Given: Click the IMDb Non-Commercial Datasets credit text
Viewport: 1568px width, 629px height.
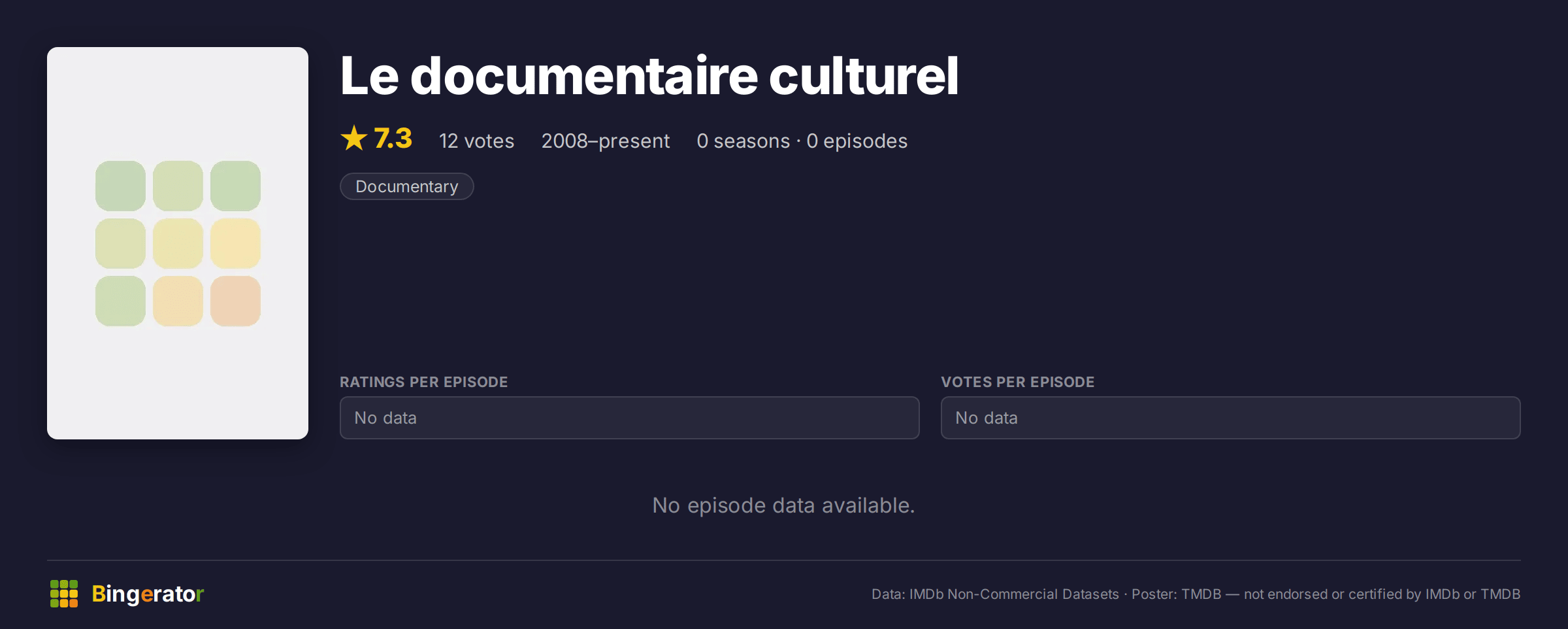Looking at the screenshot, I should tap(1014, 594).
